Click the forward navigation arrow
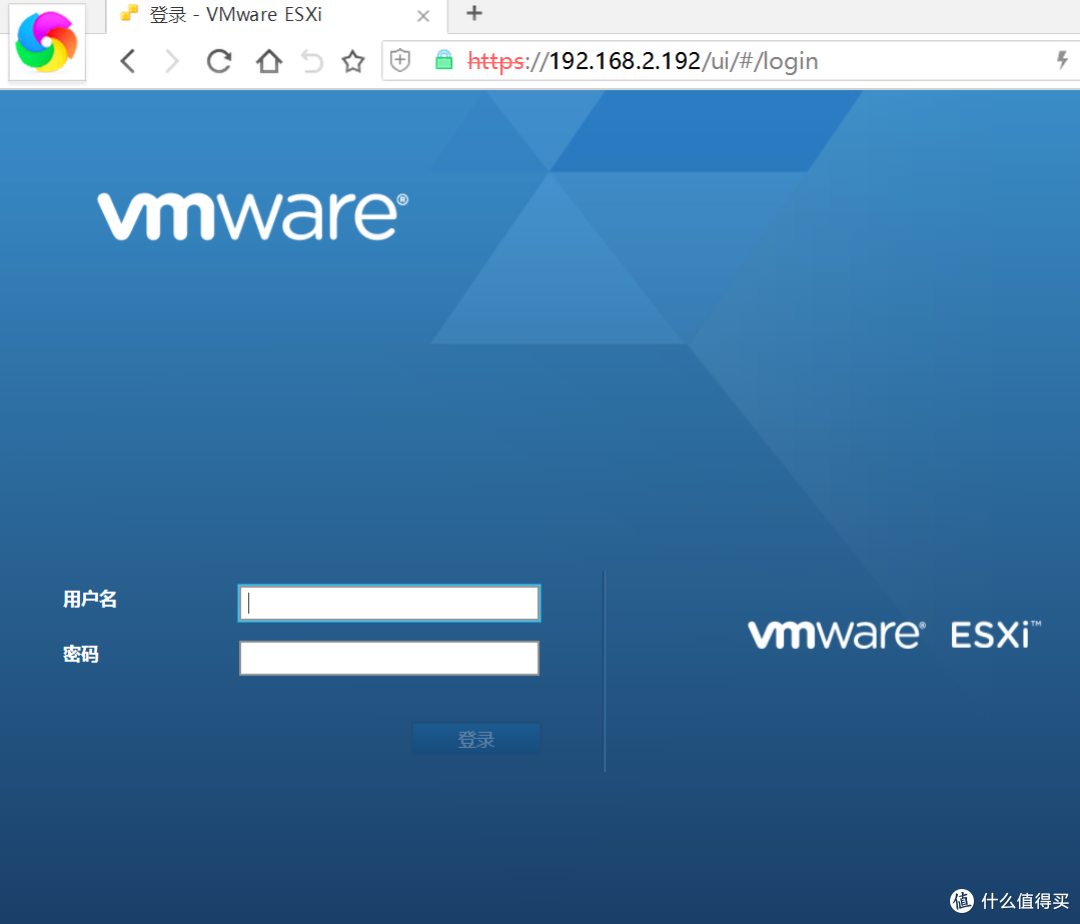The height and width of the screenshot is (924, 1080). 172,60
